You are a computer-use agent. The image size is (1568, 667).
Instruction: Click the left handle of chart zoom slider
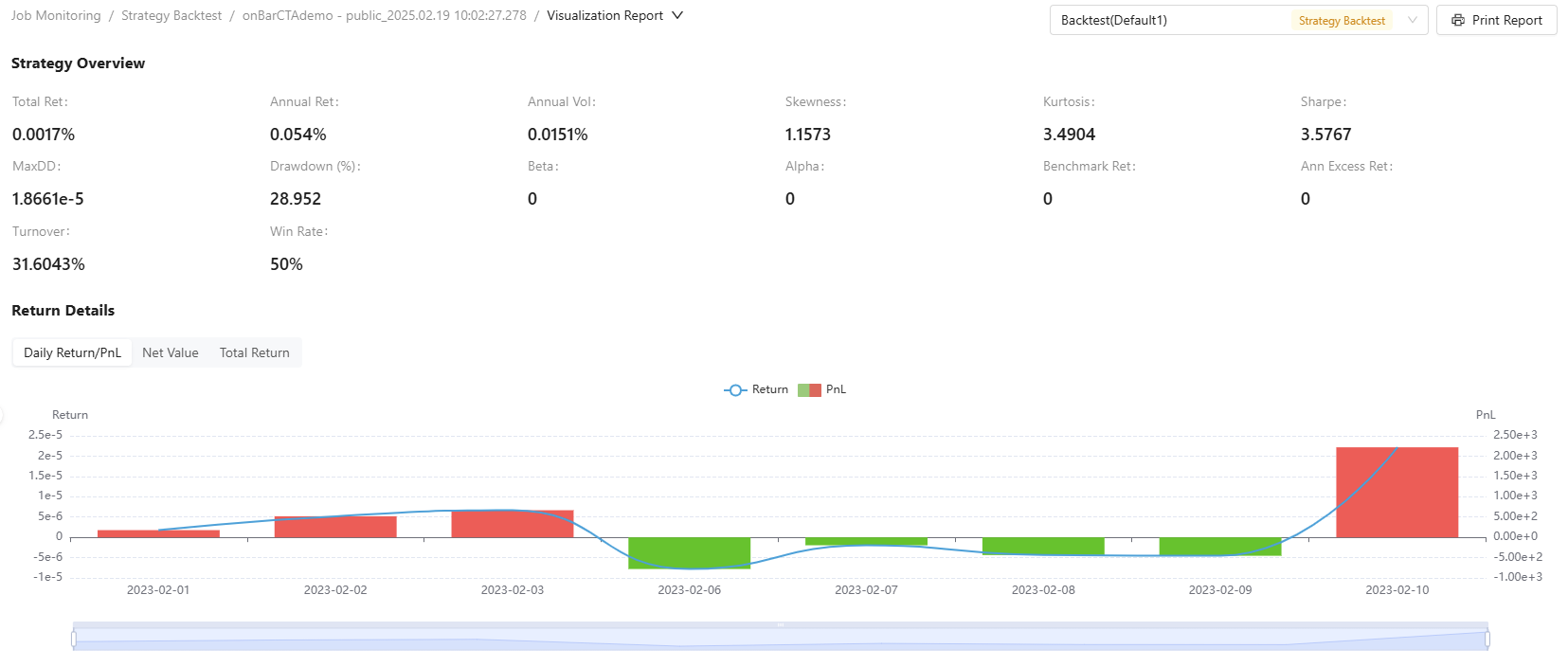click(74, 640)
